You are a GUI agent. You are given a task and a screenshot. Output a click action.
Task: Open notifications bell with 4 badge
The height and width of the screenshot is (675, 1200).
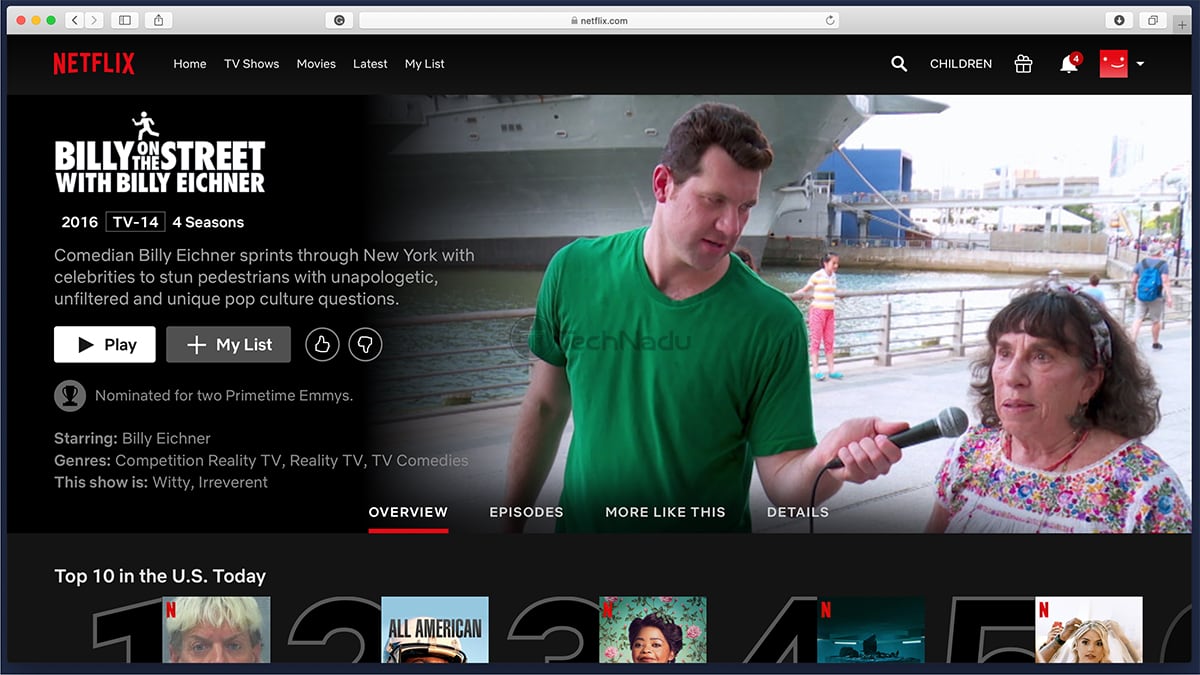pos(1070,63)
